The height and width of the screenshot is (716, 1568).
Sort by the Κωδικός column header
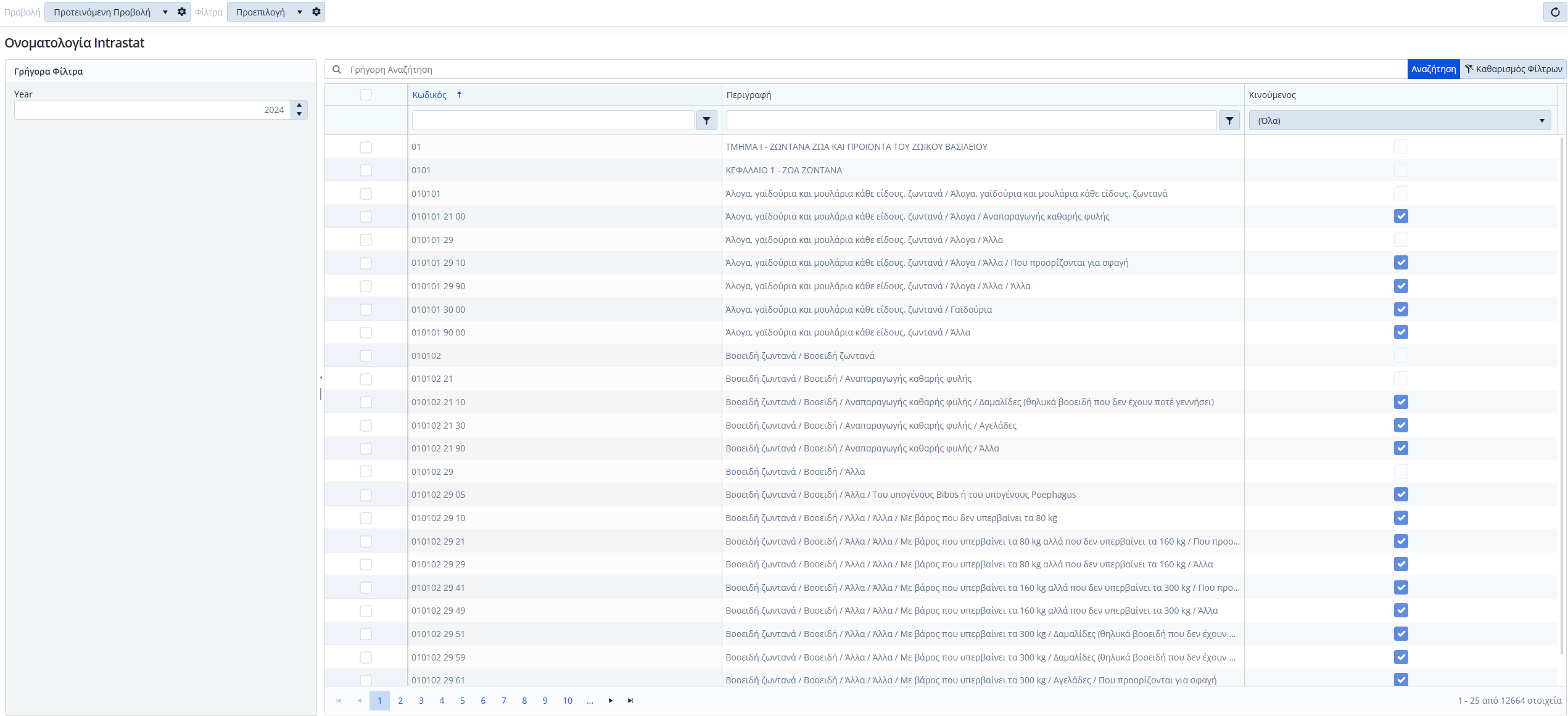(429, 95)
